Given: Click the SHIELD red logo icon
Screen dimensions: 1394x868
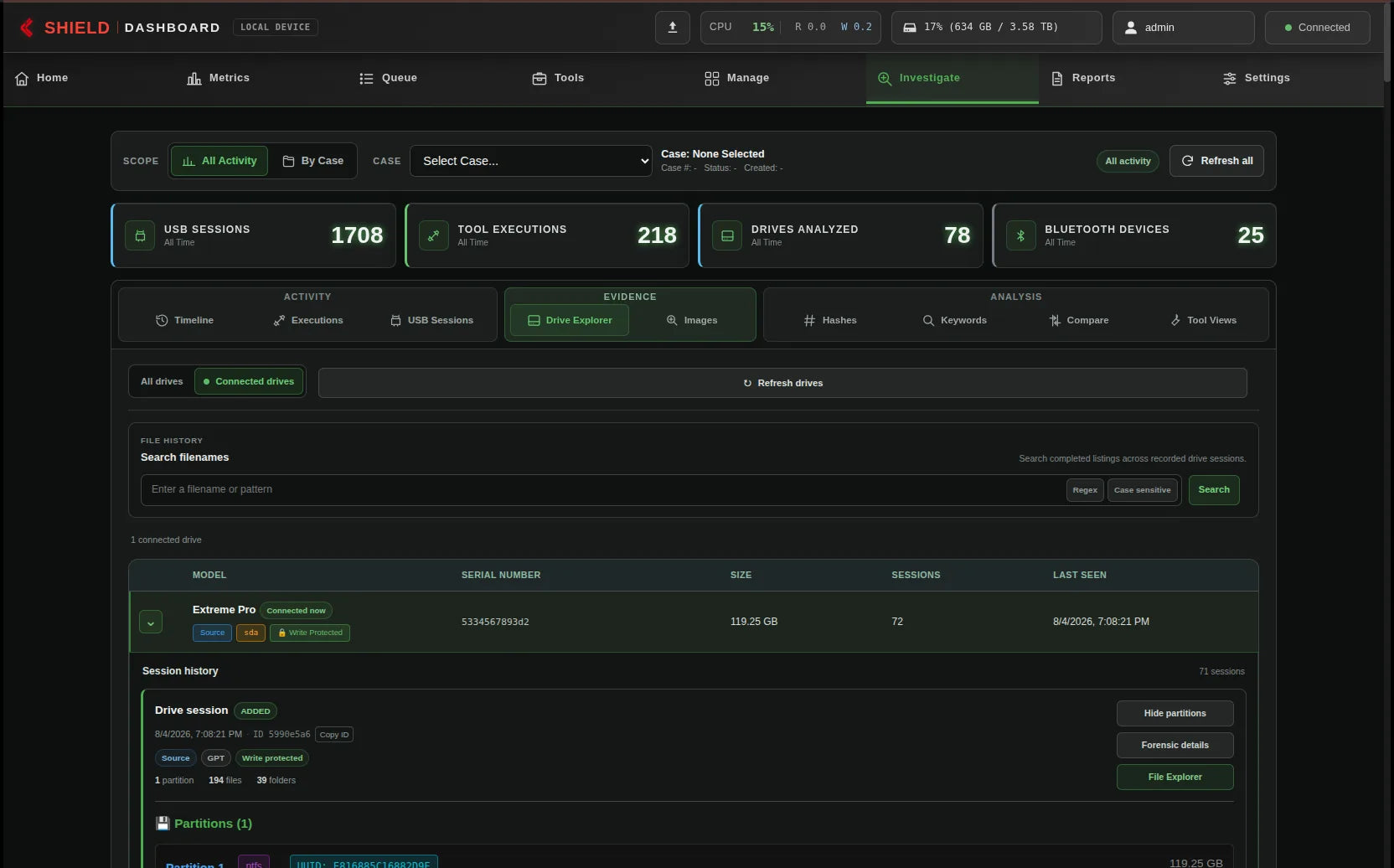Looking at the screenshot, I should pos(27,28).
